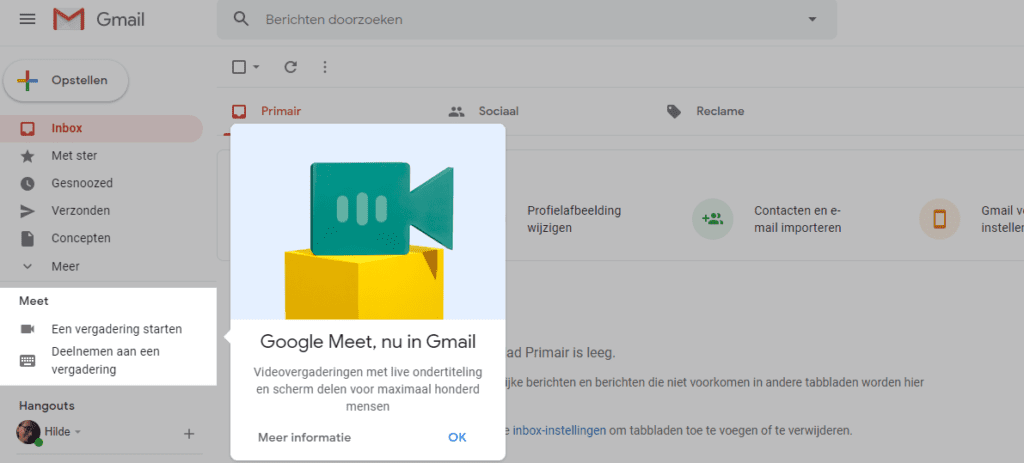Image resolution: width=1024 pixels, height=463 pixels.
Task: Click Een vergadering starten
Action: pyautogui.click(x=117, y=329)
